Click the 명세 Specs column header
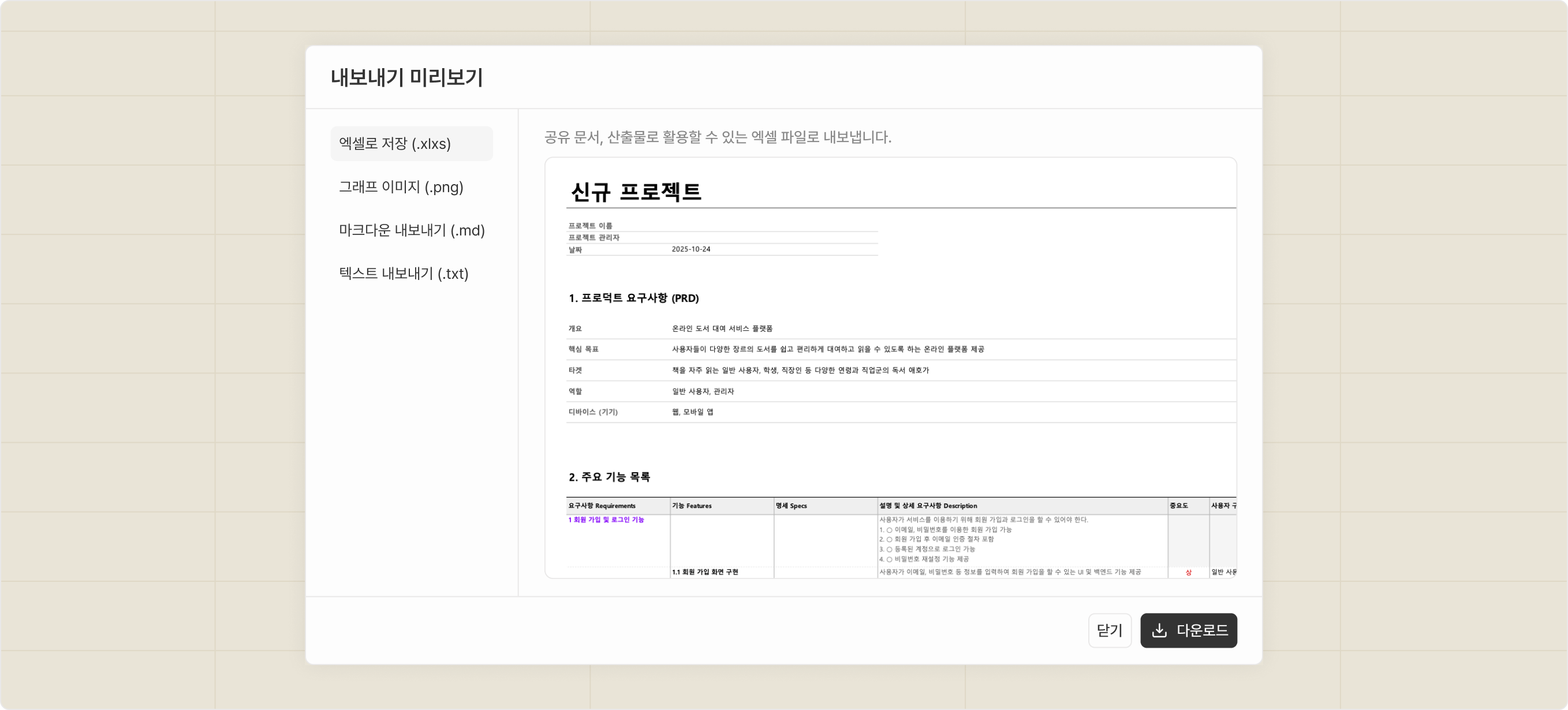This screenshot has height=710, width=1568. (x=792, y=506)
